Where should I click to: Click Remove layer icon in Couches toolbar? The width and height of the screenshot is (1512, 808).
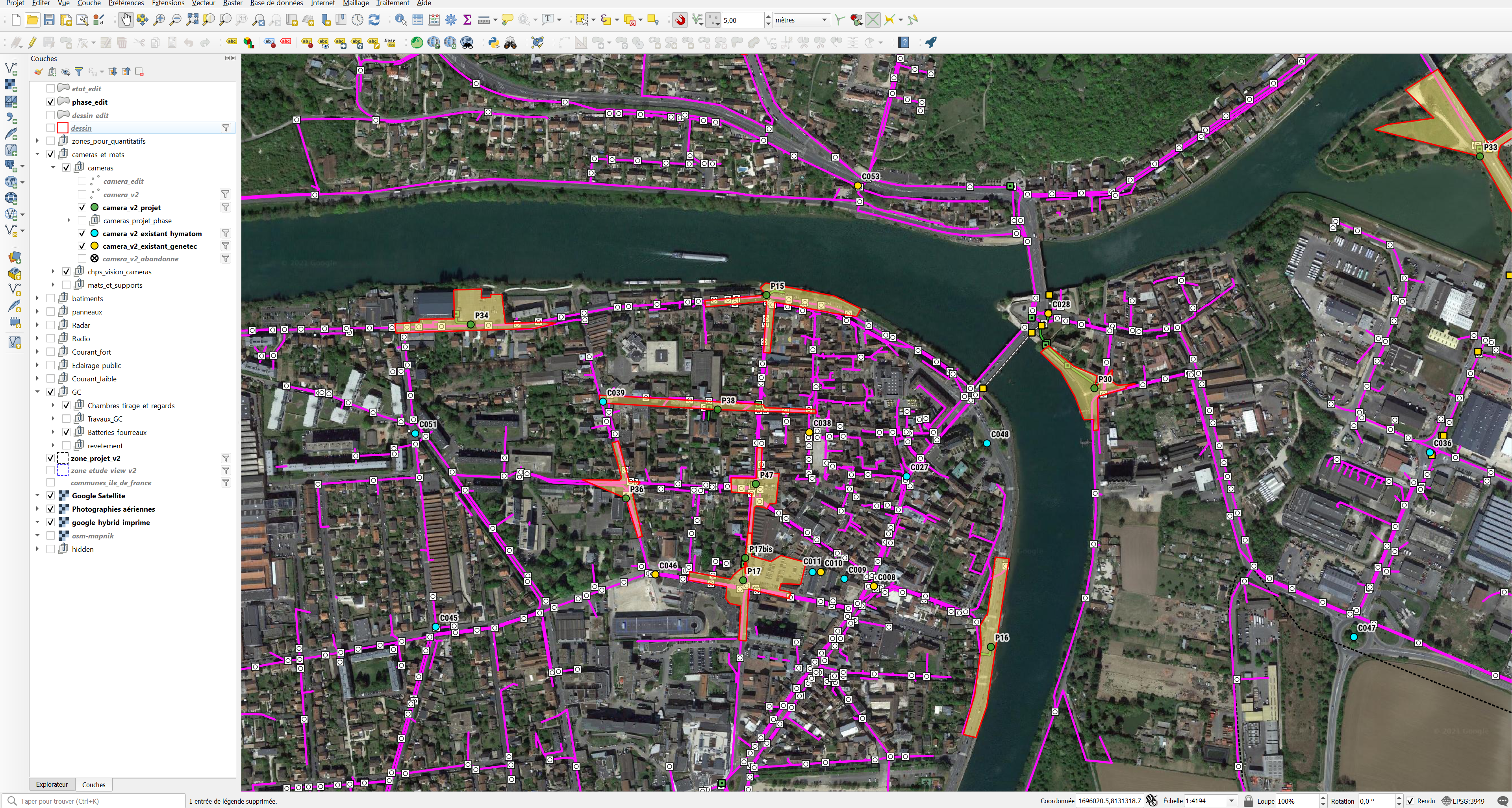(x=139, y=72)
